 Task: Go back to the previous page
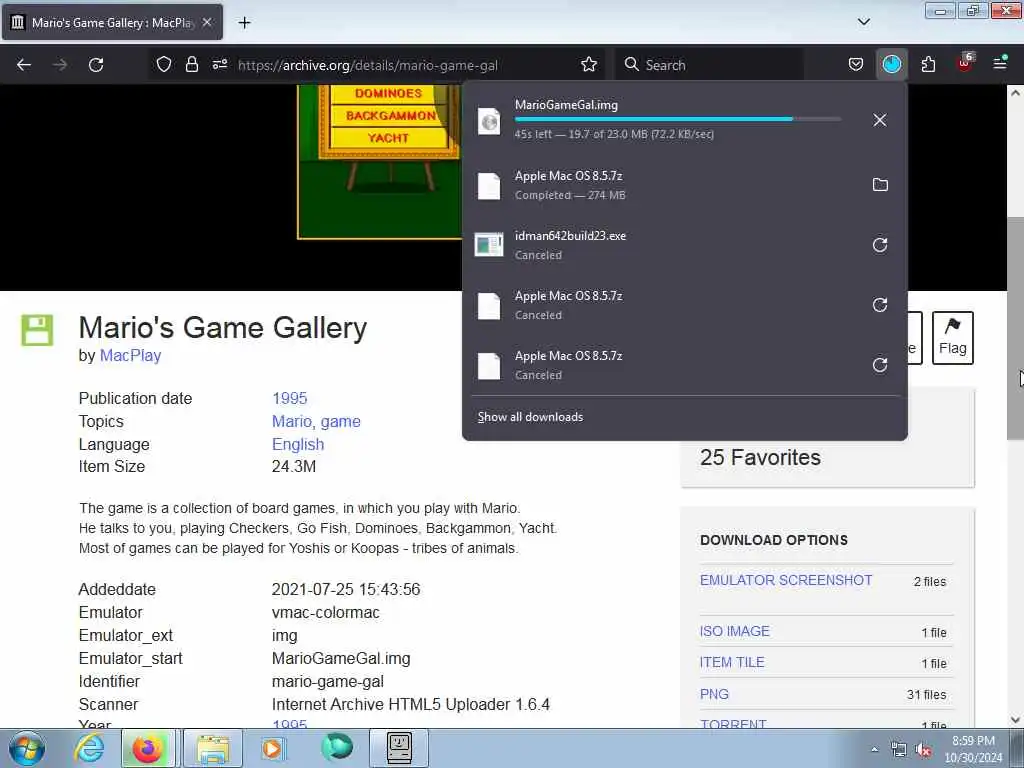coord(24,65)
